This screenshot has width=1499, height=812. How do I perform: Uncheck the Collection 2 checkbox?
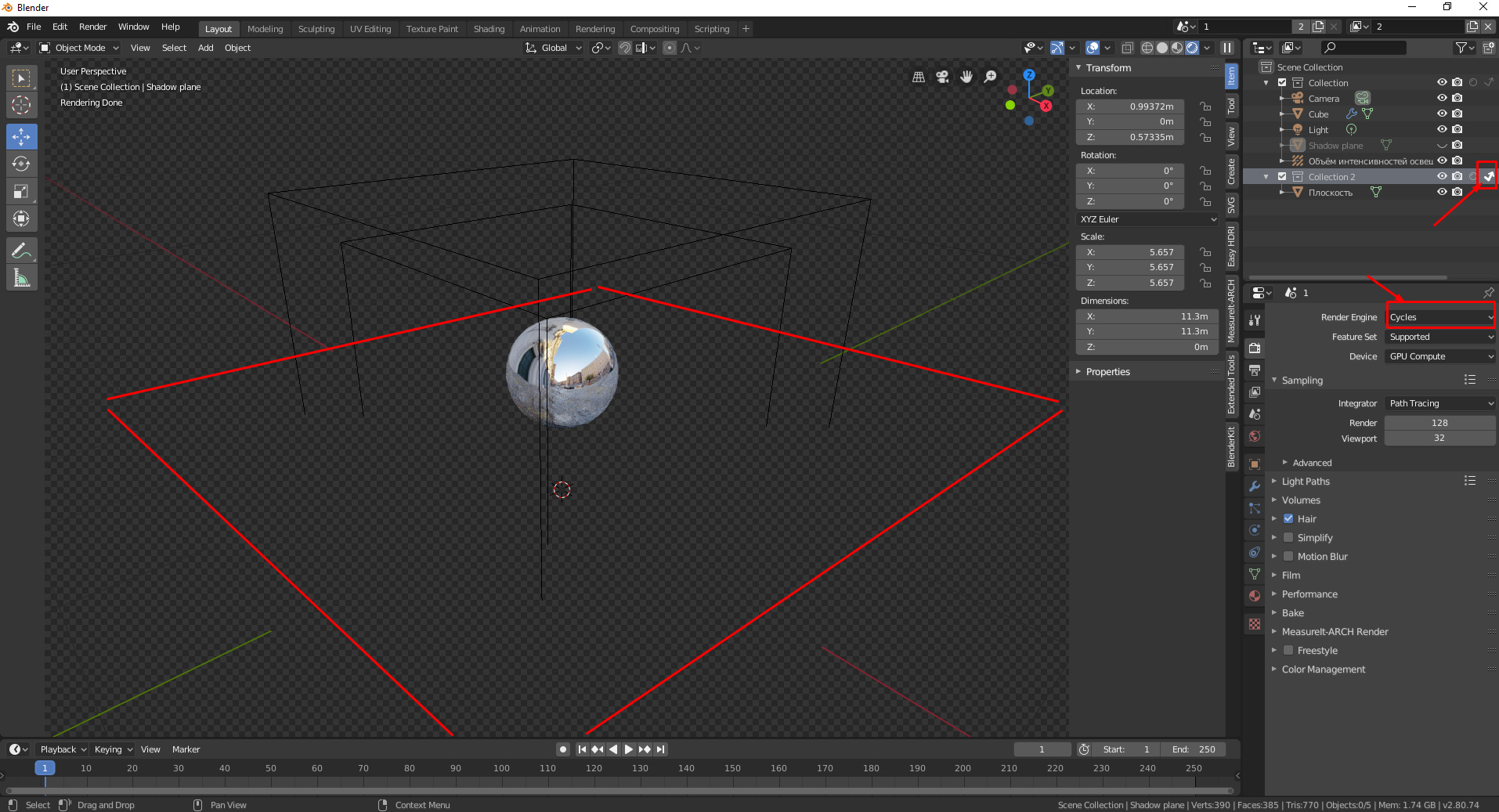coord(1282,177)
